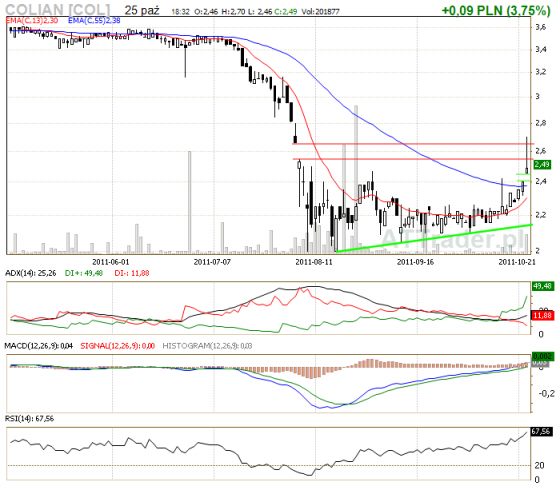Click the red 11,88 DI- value tag

(542, 315)
